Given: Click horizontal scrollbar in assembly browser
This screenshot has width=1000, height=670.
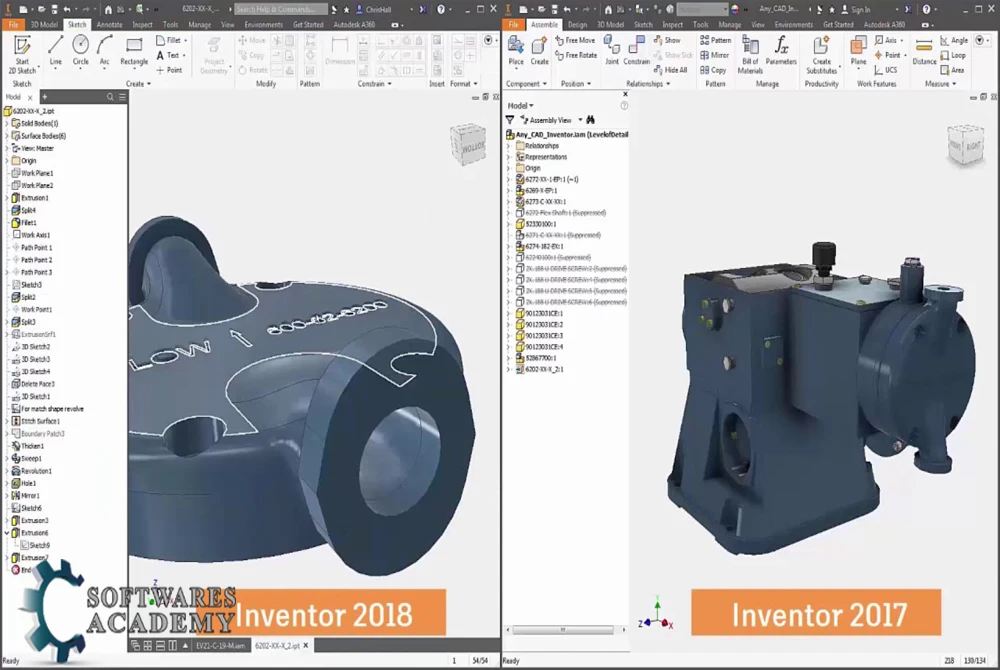Looking at the screenshot, I should click(565, 630).
